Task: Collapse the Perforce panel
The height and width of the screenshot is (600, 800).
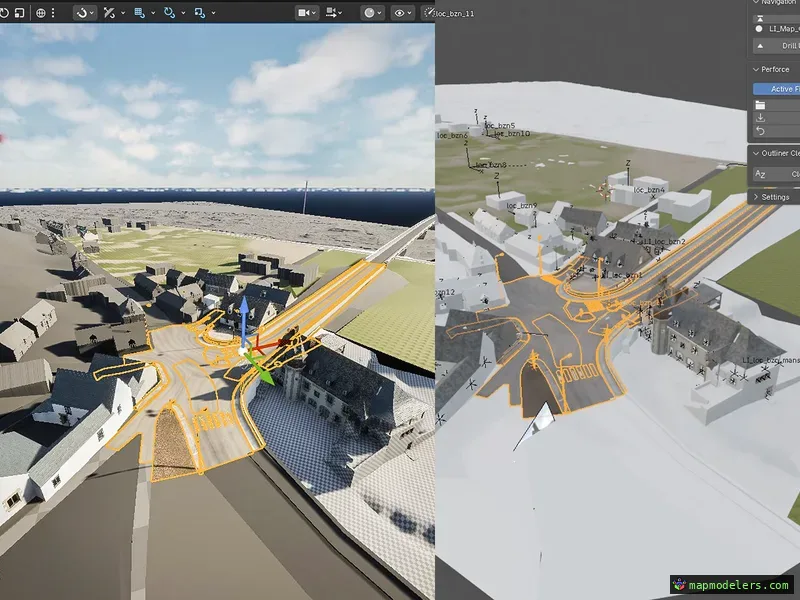Action: click(756, 69)
